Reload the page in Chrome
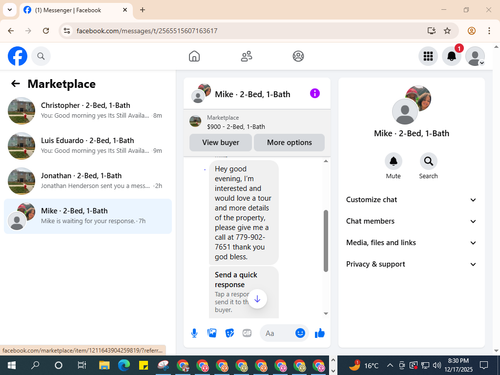 tap(46, 31)
